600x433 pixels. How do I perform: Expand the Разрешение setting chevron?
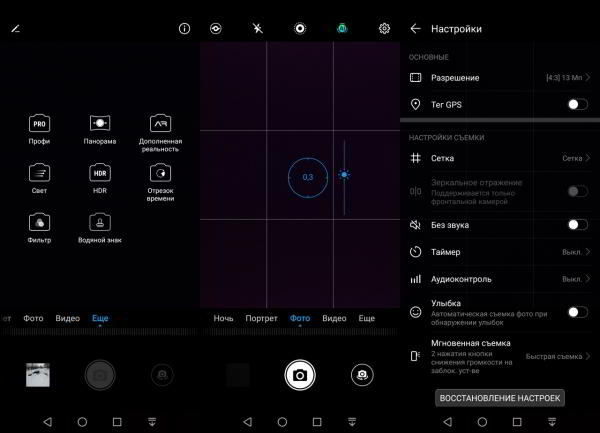coord(588,78)
